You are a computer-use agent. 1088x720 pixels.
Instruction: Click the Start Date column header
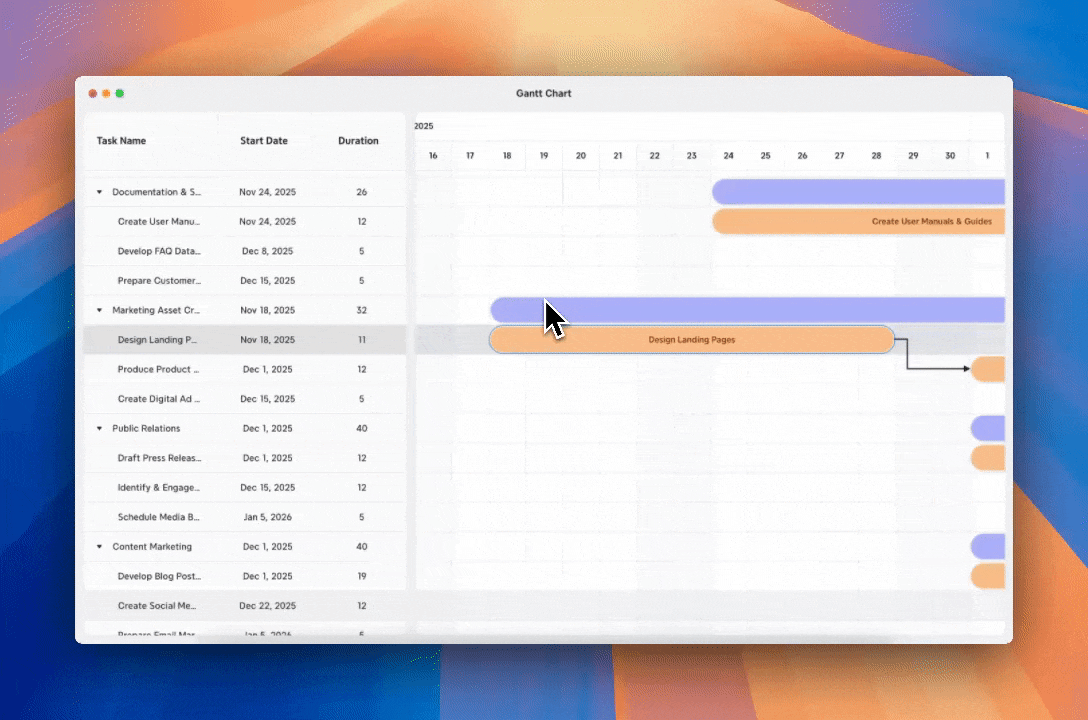click(x=264, y=141)
